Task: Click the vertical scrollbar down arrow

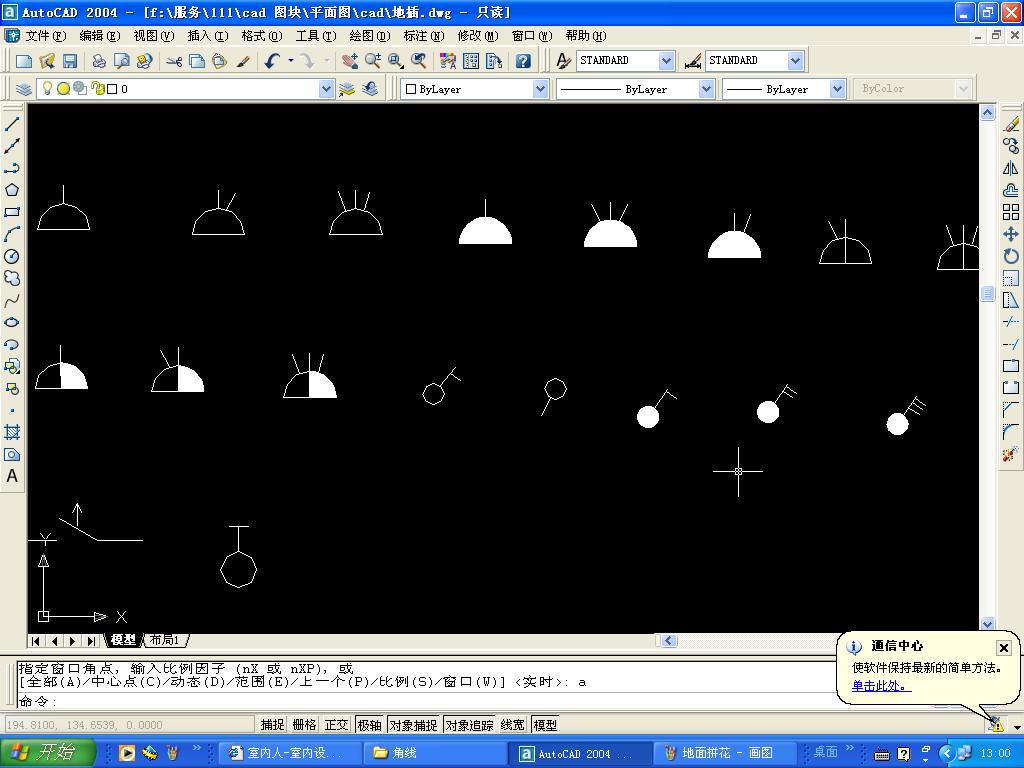Action: 987,624
